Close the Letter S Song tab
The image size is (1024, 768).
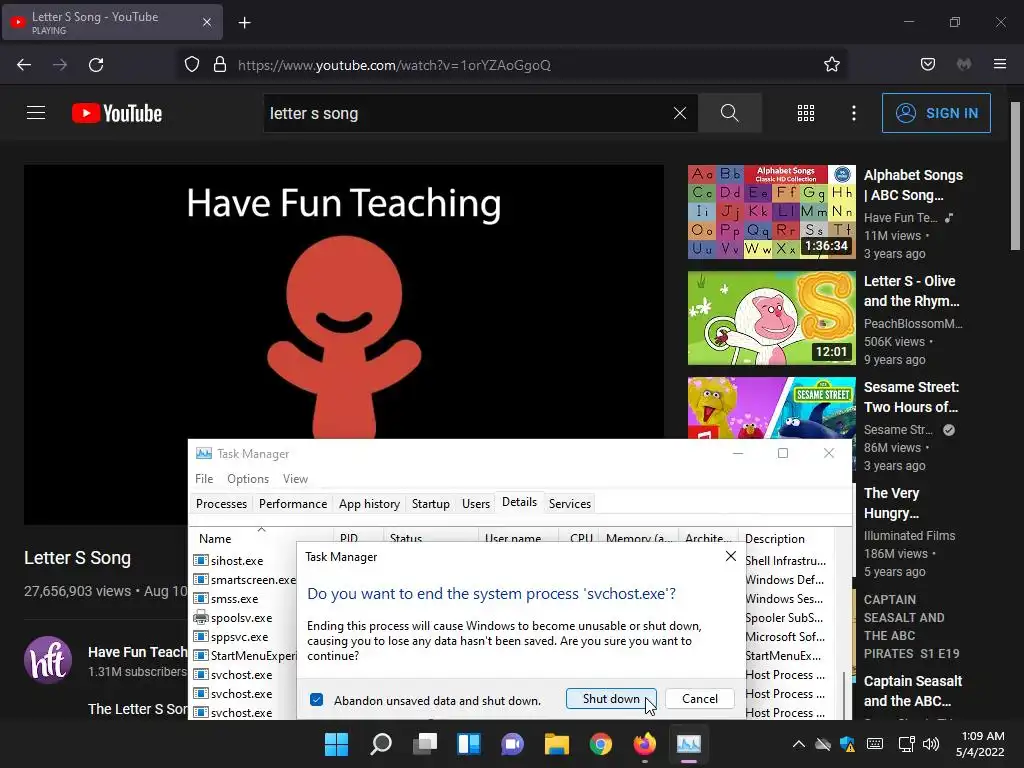click(206, 22)
